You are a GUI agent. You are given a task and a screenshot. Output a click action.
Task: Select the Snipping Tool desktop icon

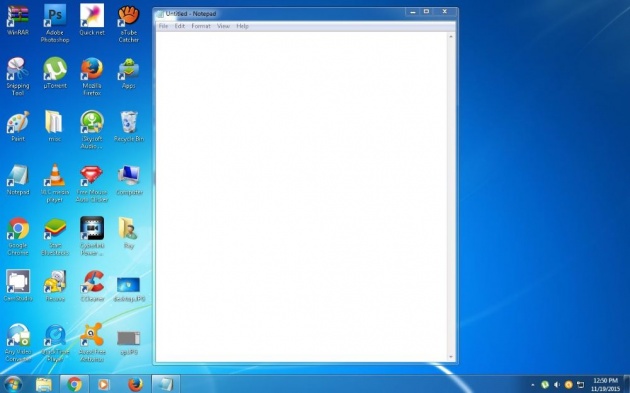18,76
